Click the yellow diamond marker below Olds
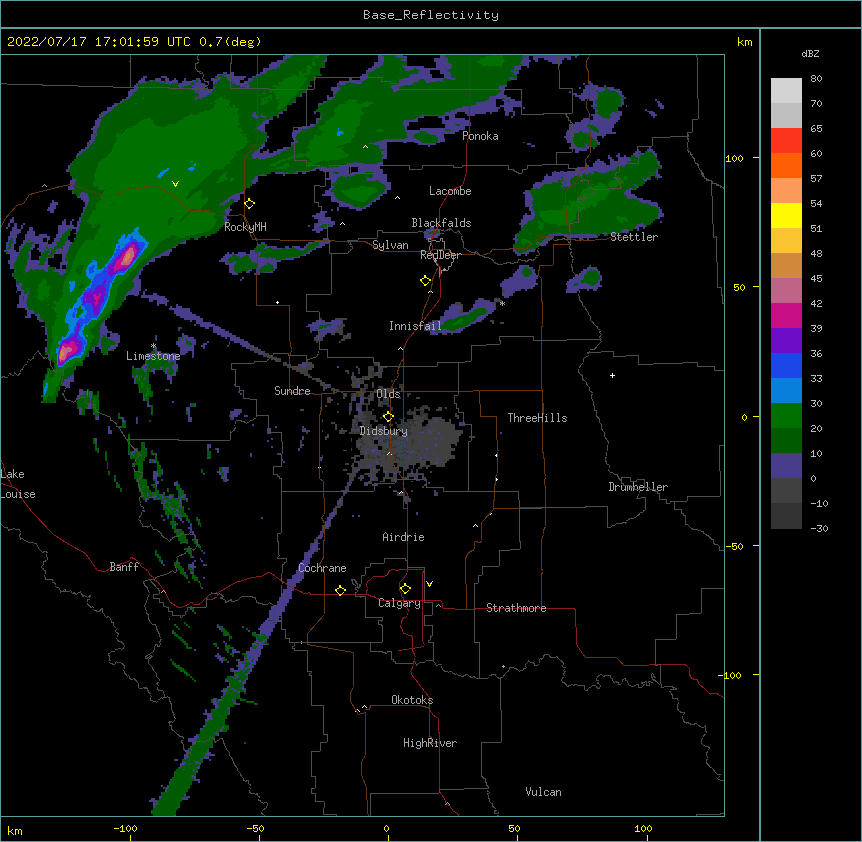Viewport: 862px width, 842px height. (388, 417)
